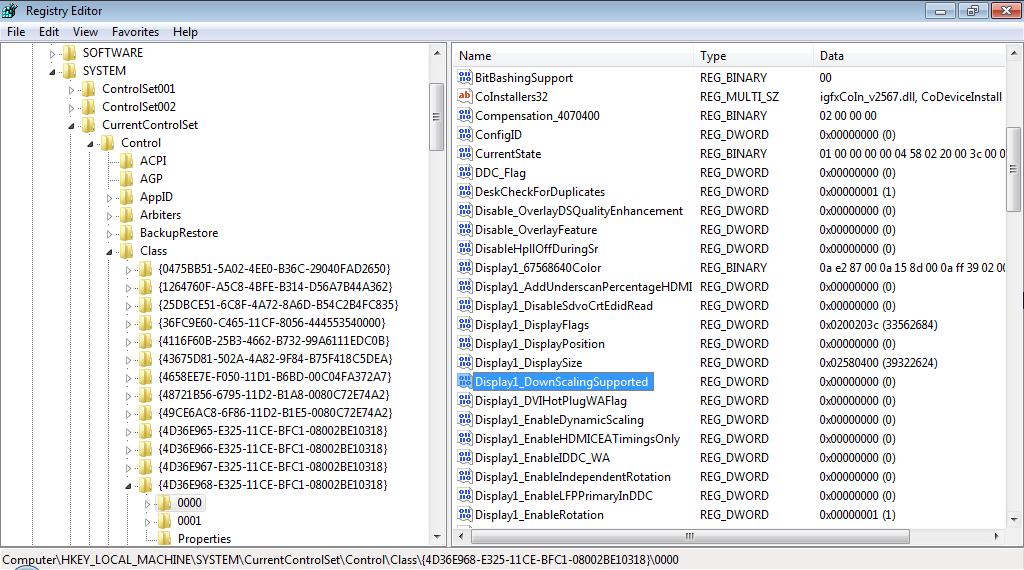Click the Display1_DisplayFlags value icon
Viewport: 1024px width, 570px height.
coord(464,325)
